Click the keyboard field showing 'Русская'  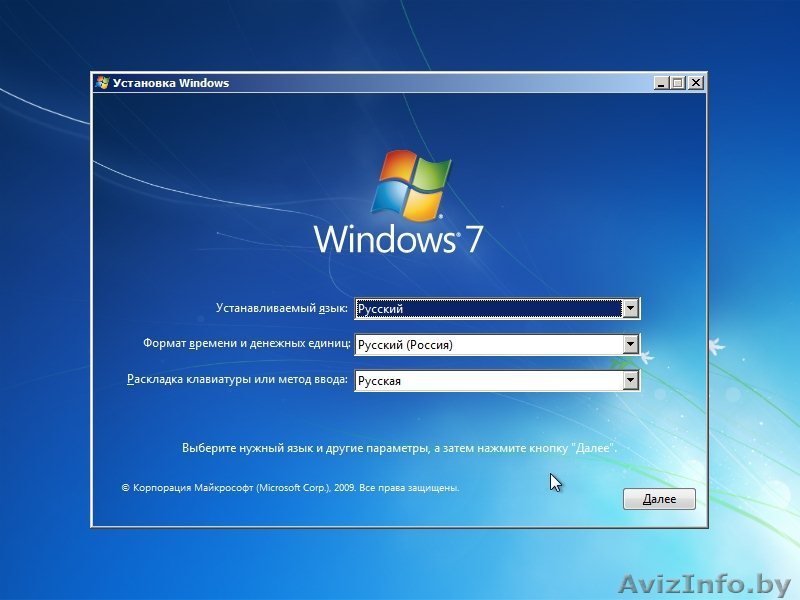click(480, 380)
